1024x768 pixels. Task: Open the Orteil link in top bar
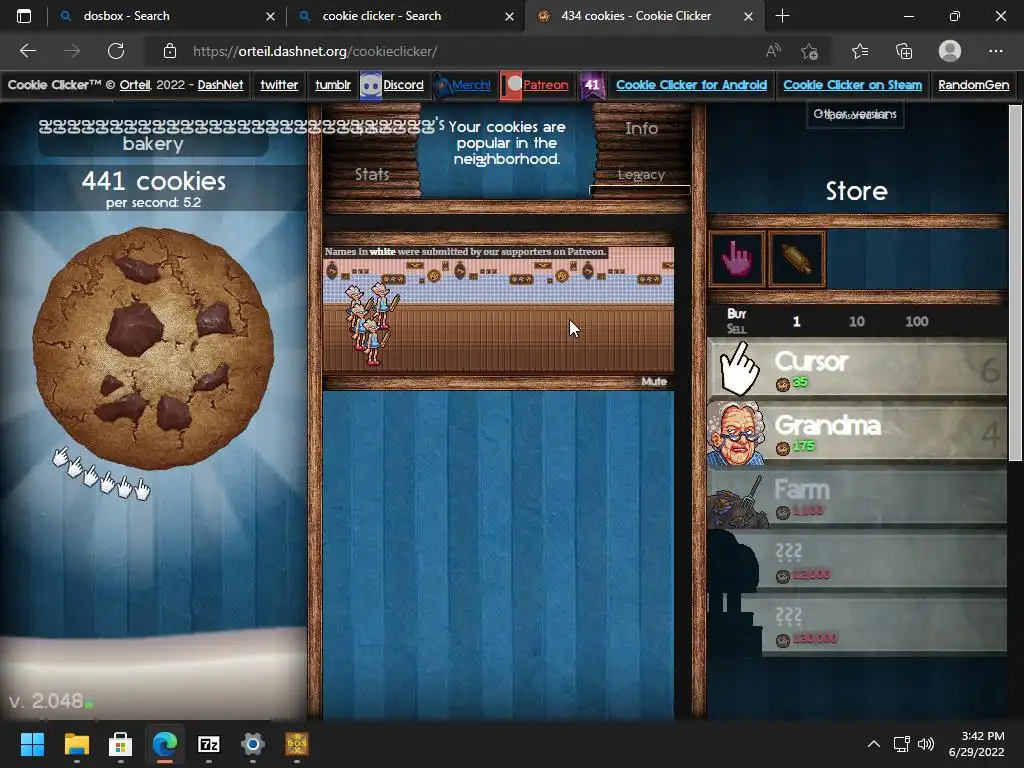135,85
